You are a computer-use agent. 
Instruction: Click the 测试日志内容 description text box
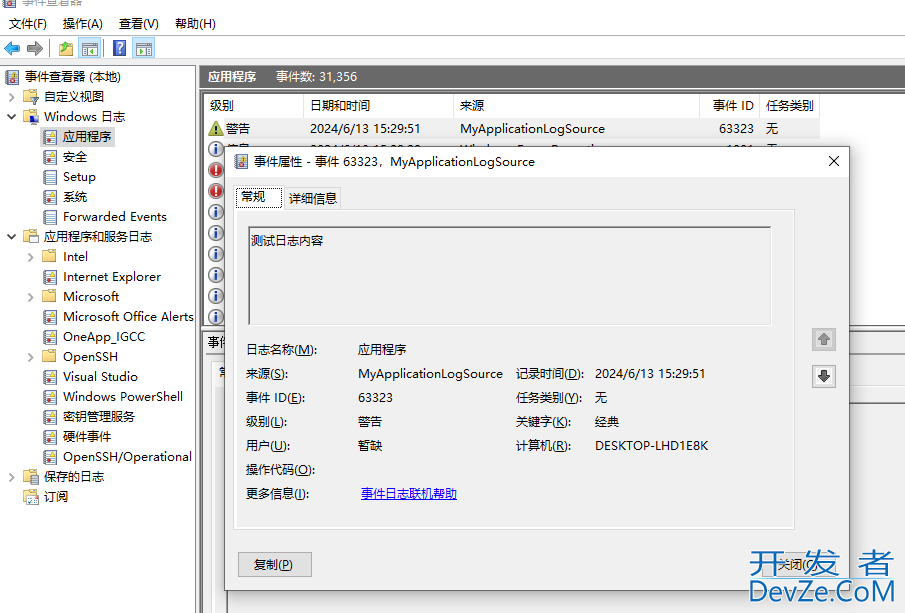click(x=510, y=276)
